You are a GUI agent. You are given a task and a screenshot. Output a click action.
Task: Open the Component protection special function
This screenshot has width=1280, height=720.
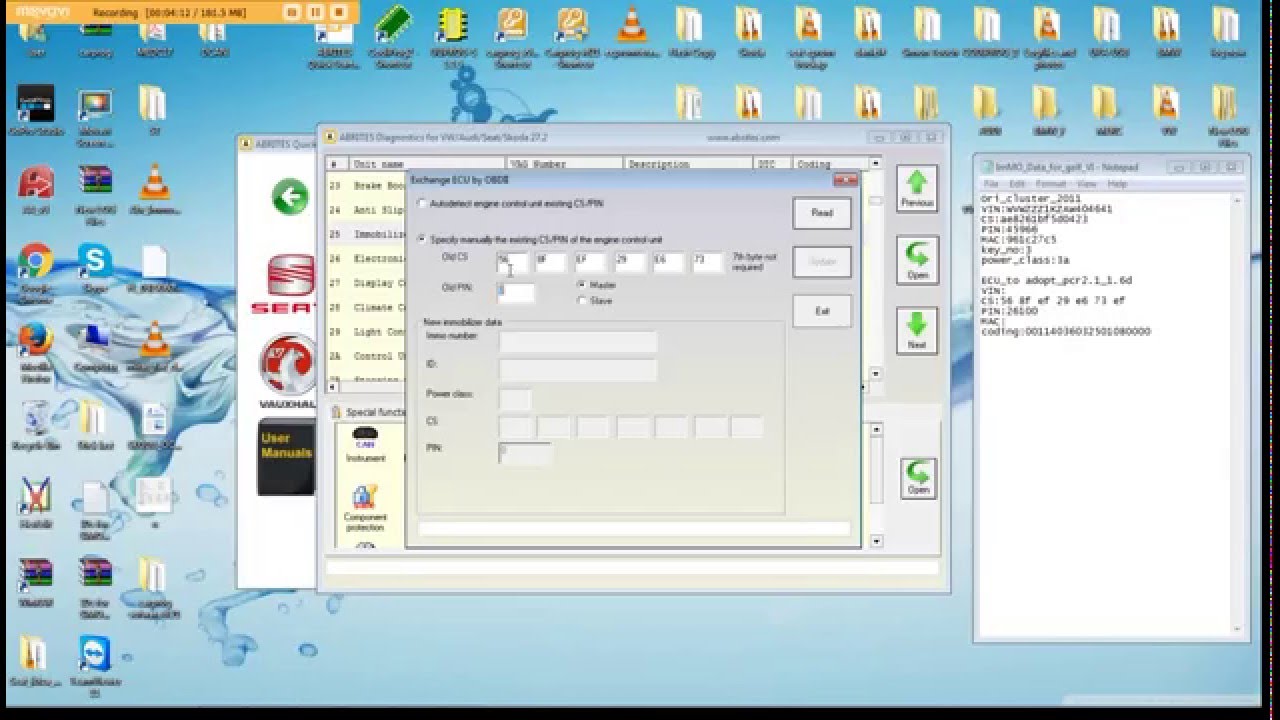[x=365, y=508]
